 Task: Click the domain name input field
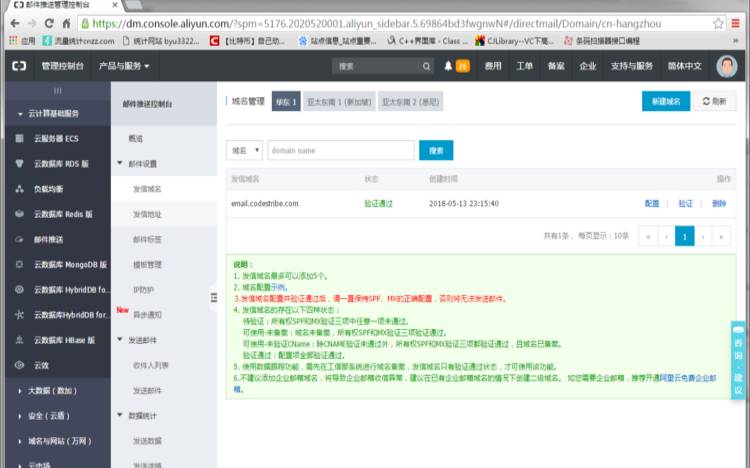tap(341, 150)
